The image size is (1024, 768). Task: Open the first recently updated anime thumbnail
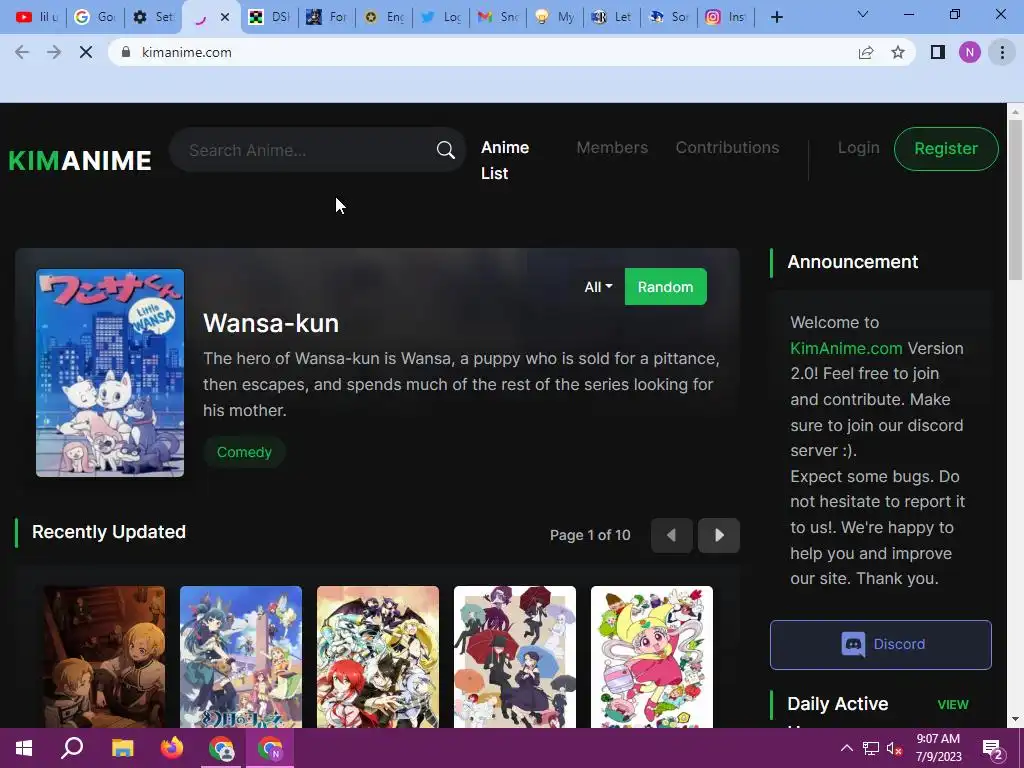(x=104, y=656)
